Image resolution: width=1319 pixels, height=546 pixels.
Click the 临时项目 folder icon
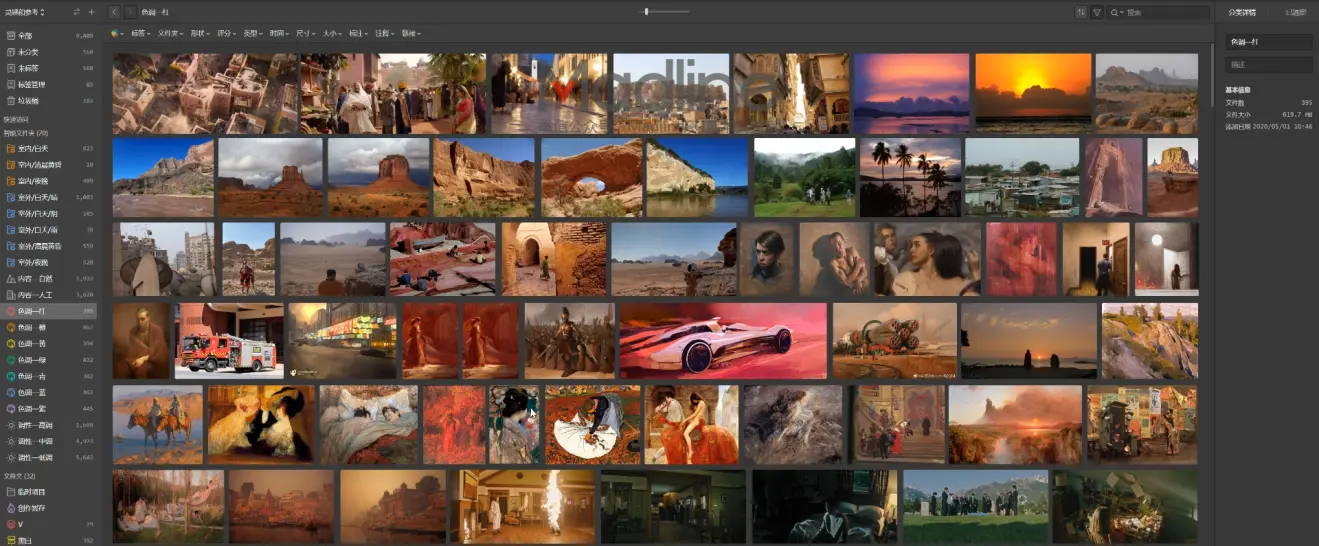(x=10, y=491)
